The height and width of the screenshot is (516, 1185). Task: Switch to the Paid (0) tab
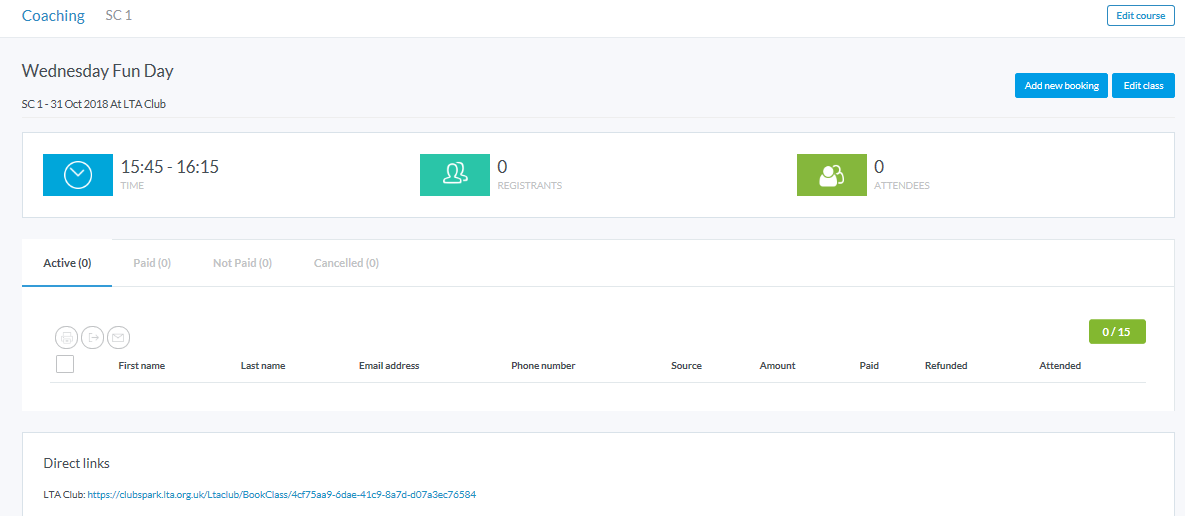(152, 263)
